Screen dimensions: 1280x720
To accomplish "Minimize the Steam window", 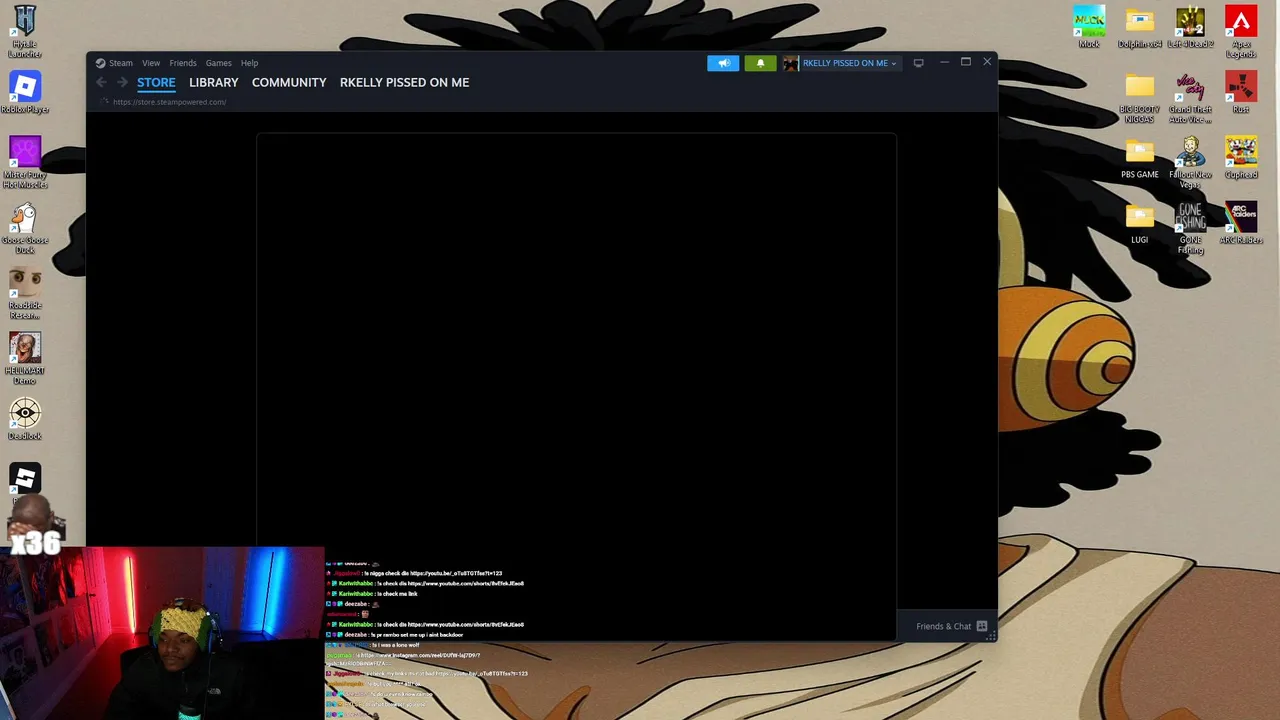I will [x=944, y=62].
